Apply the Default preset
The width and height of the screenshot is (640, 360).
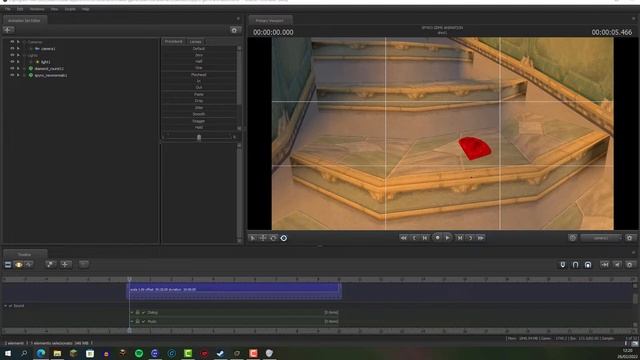click(x=199, y=49)
